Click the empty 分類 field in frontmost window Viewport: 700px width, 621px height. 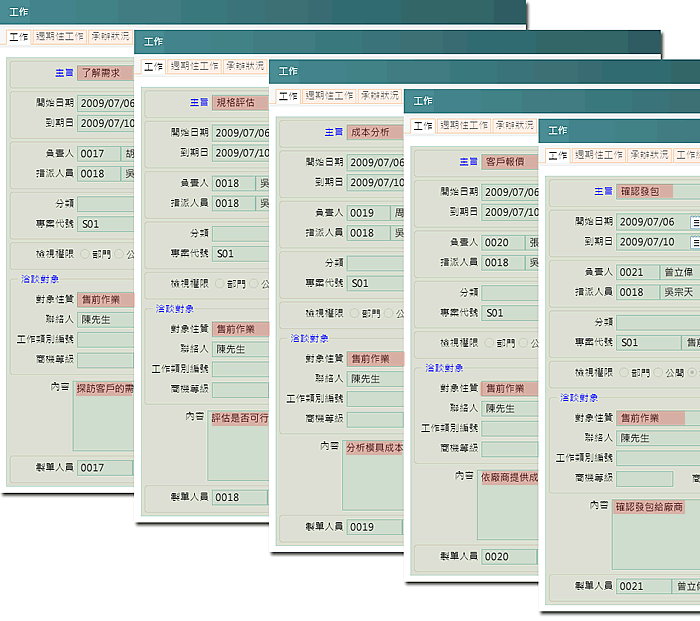click(x=657, y=322)
